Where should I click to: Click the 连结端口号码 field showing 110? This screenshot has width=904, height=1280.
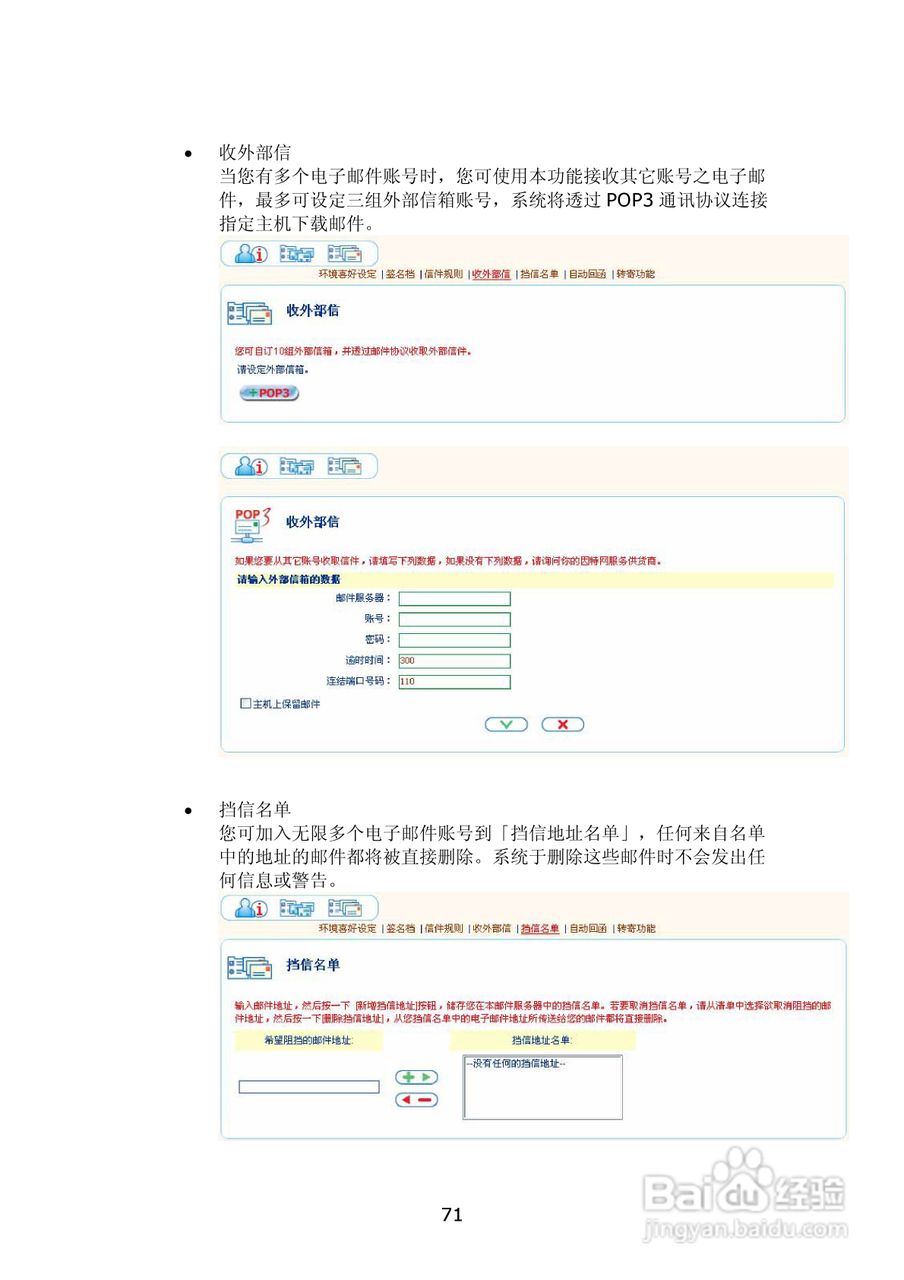pyautogui.click(x=454, y=682)
